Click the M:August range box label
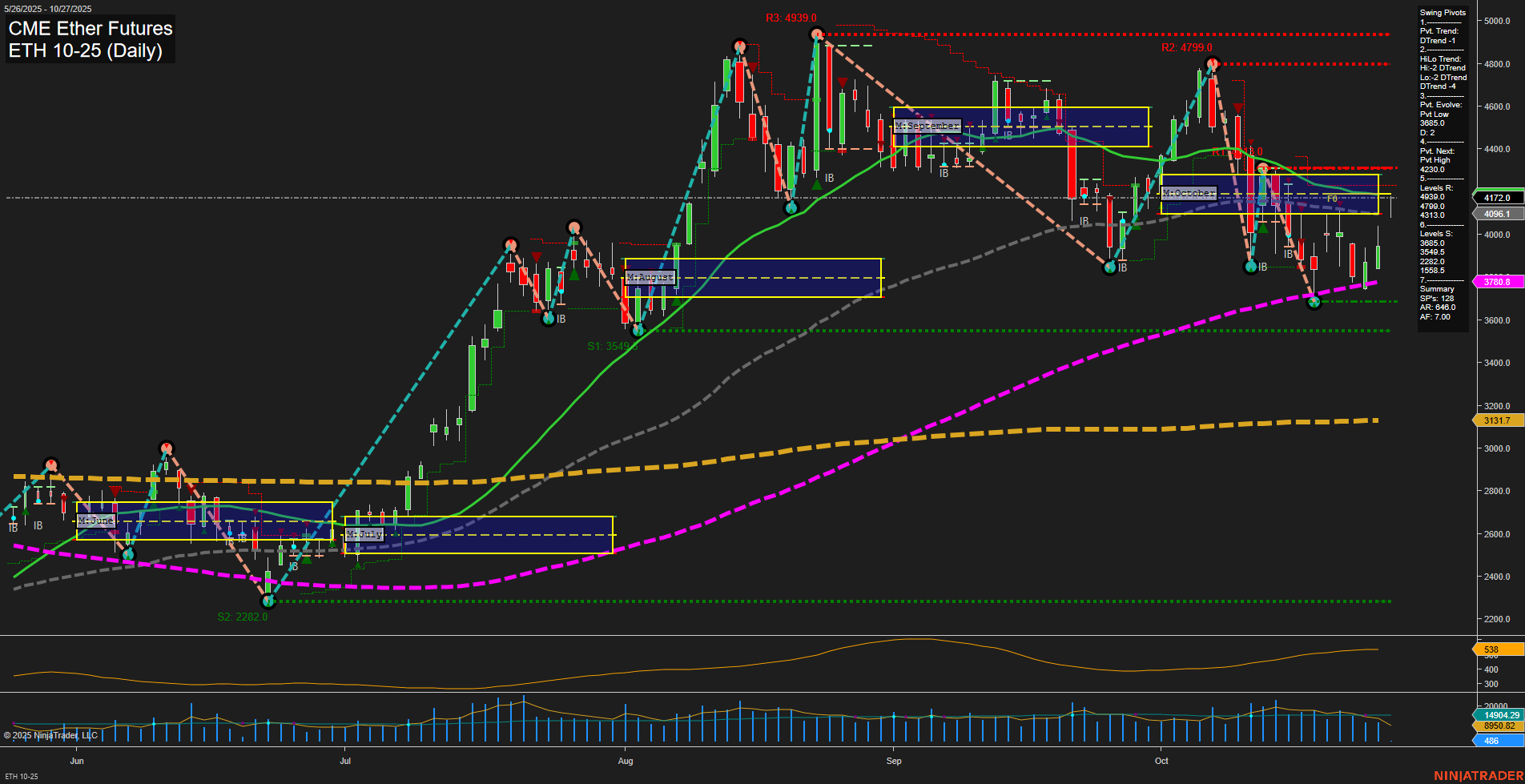 point(650,276)
